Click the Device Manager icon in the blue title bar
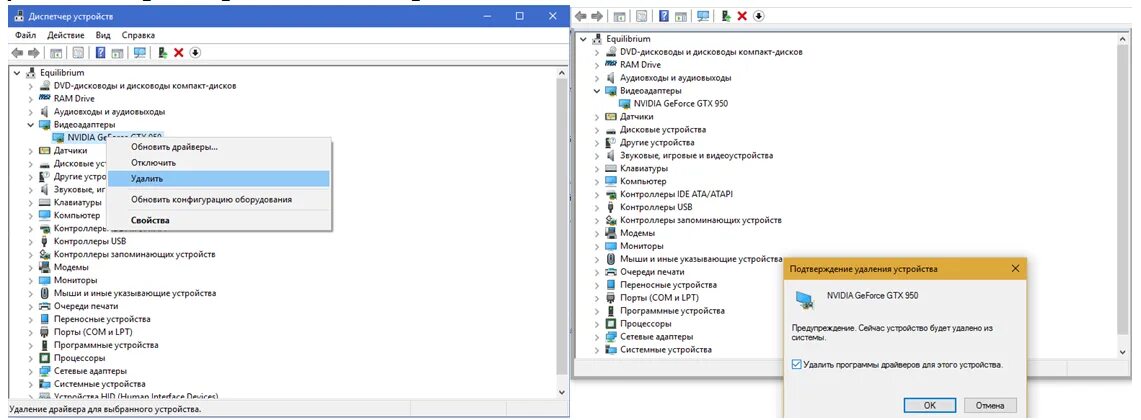Image resolution: width=1141 pixels, height=420 pixels. (x=20, y=16)
